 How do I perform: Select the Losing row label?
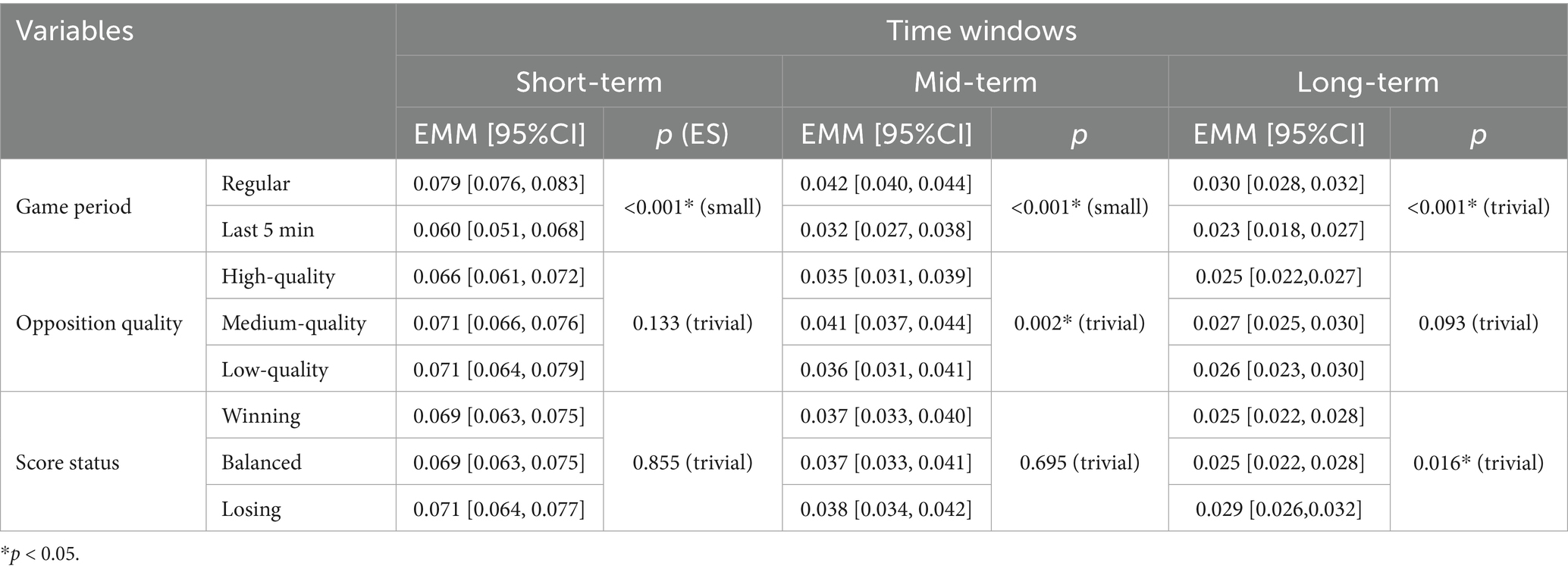[x=251, y=508]
